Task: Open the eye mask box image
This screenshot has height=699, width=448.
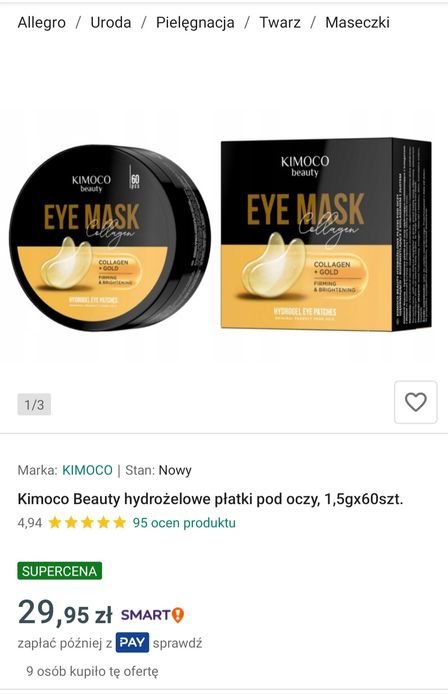Action: [x=326, y=234]
